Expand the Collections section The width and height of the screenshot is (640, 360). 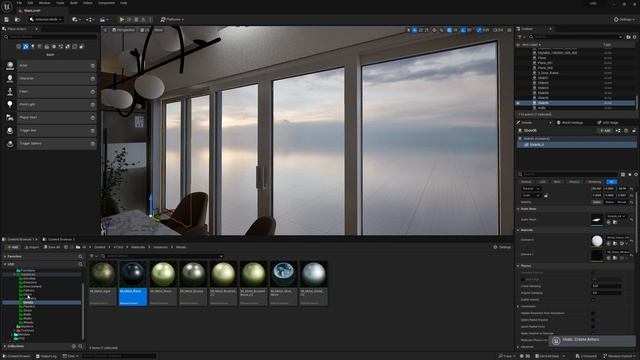5,346
